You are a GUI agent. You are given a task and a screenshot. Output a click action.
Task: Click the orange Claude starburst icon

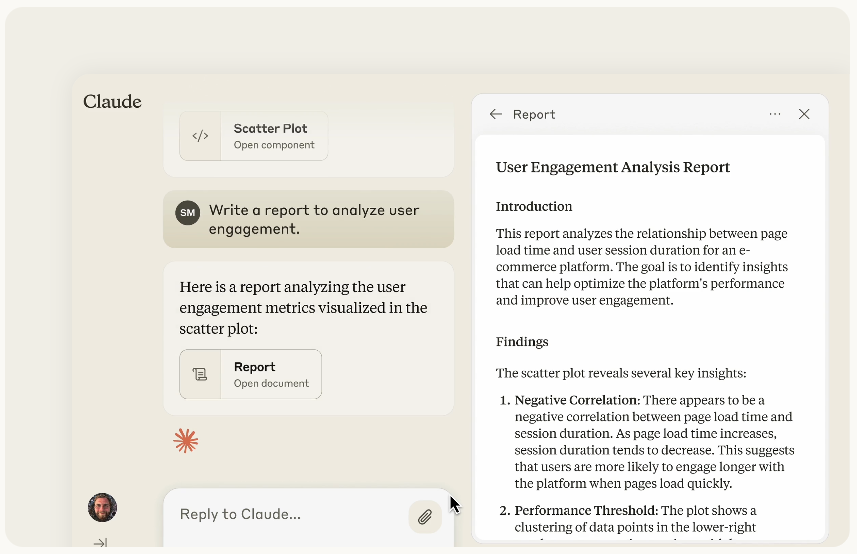pyautogui.click(x=185, y=441)
